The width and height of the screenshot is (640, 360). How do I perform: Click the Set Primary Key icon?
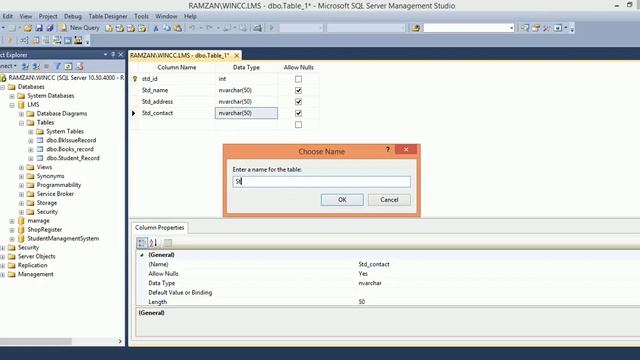[9, 40]
